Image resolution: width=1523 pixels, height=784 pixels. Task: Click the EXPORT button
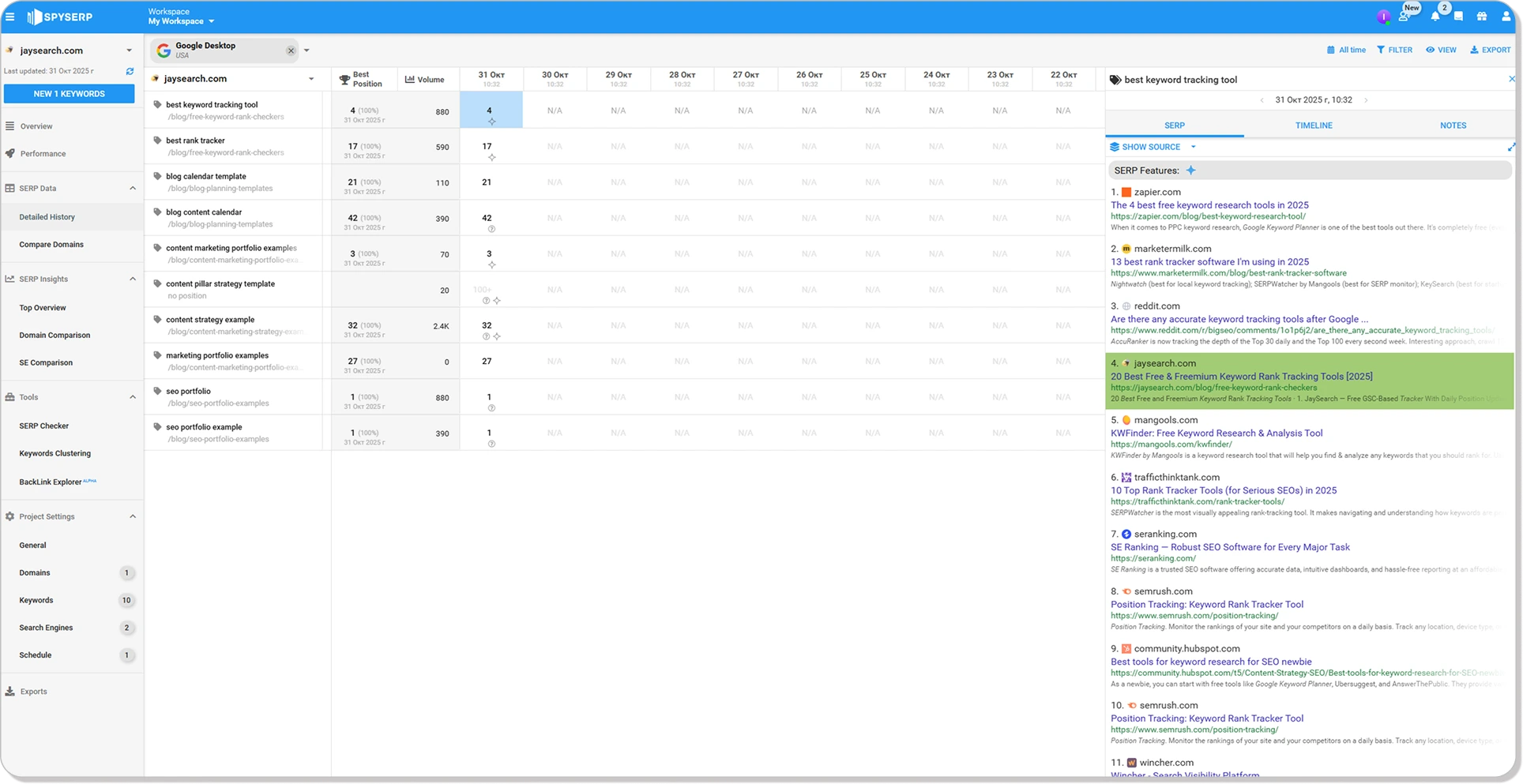coord(1490,50)
